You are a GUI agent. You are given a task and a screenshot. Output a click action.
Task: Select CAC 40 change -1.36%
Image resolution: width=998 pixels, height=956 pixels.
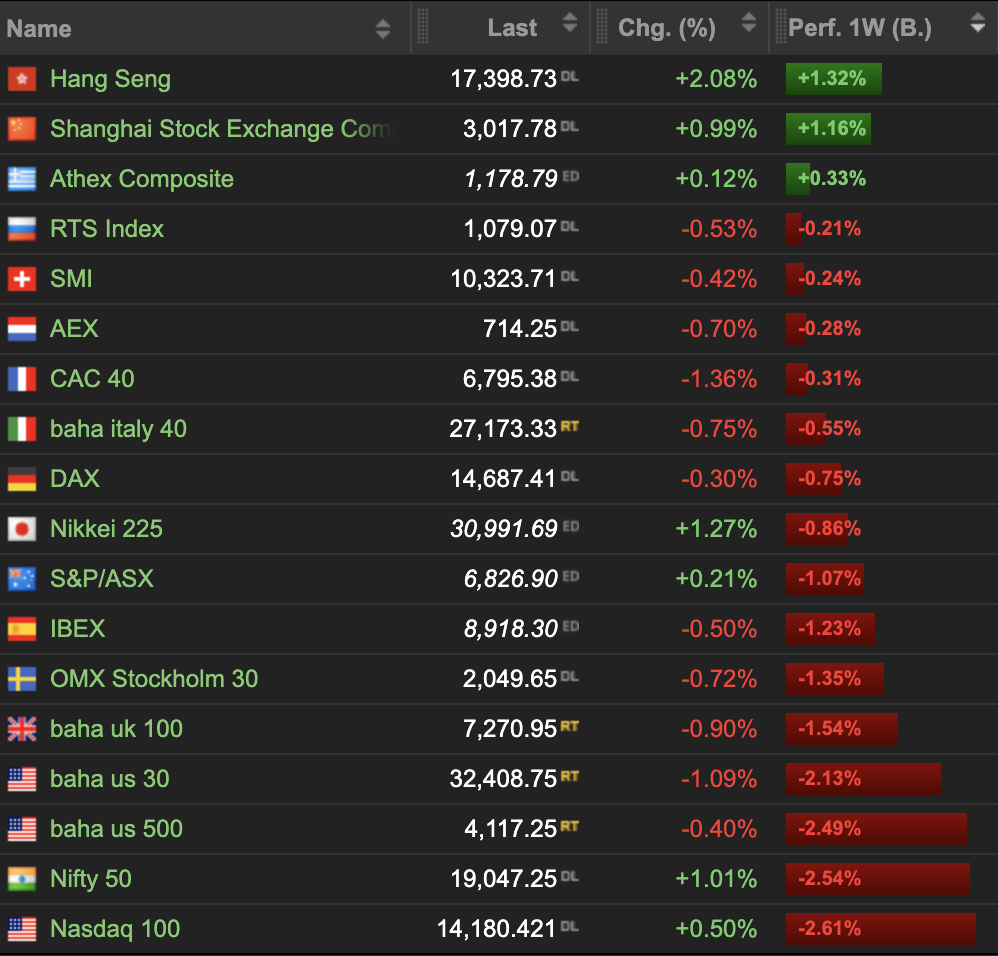click(719, 379)
